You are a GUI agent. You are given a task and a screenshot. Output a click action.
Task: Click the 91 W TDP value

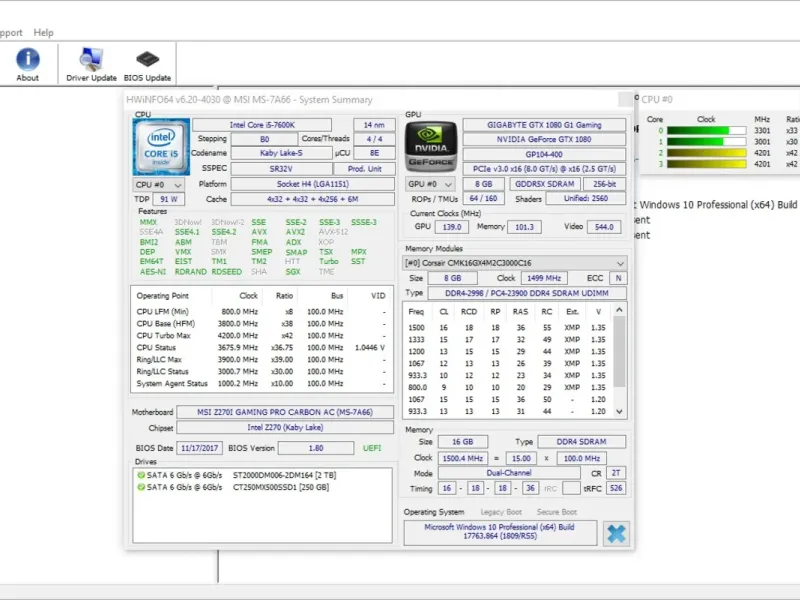coord(168,199)
